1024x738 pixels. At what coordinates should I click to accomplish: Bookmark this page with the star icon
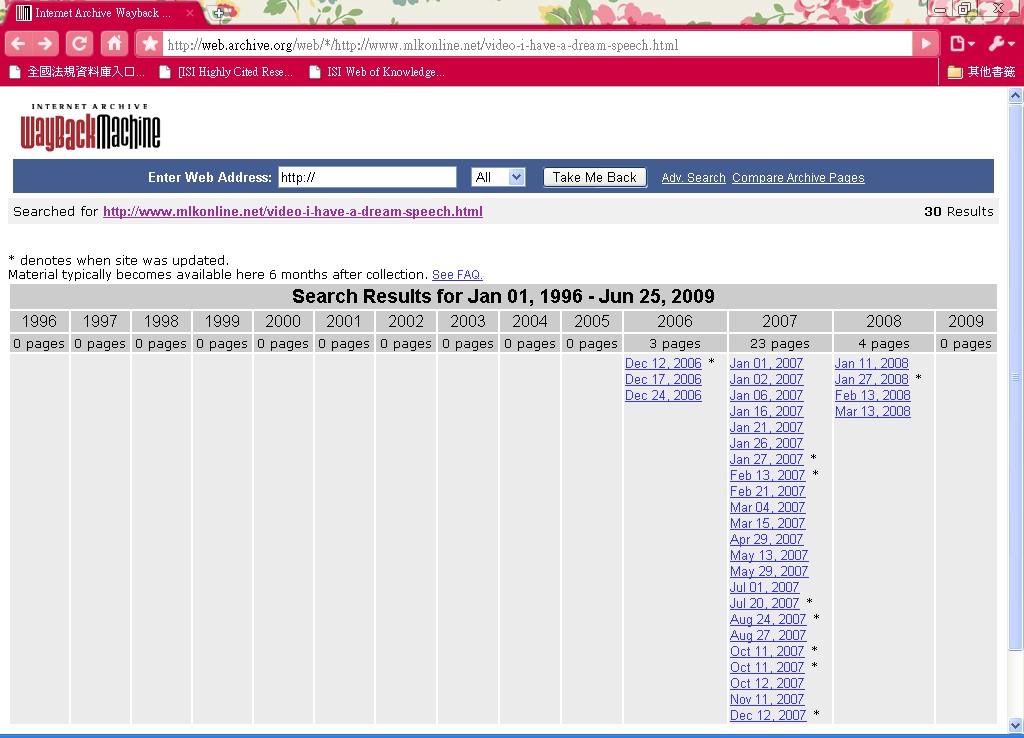150,44
